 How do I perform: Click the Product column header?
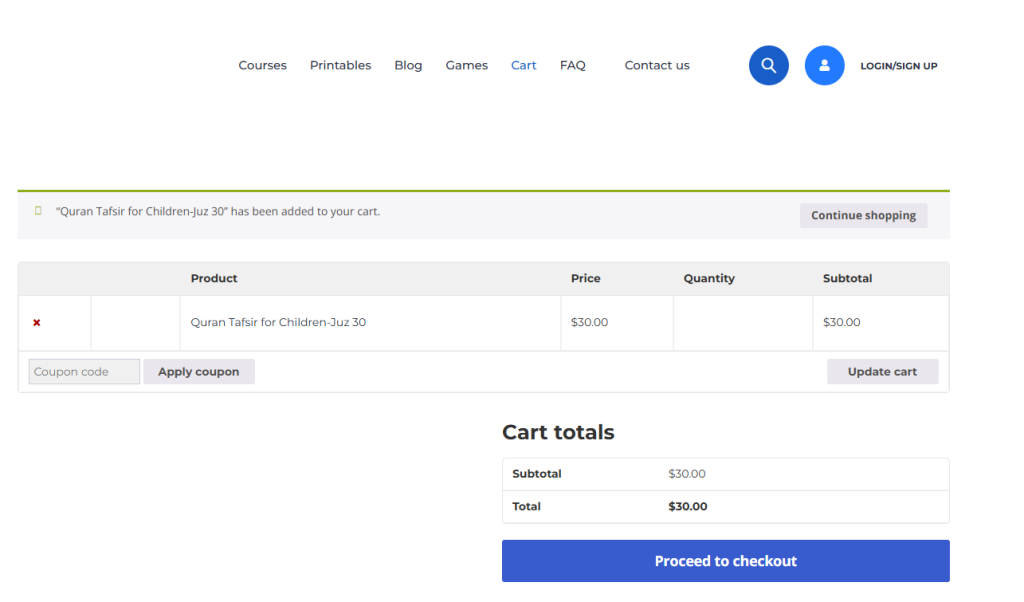pos(214,278)
